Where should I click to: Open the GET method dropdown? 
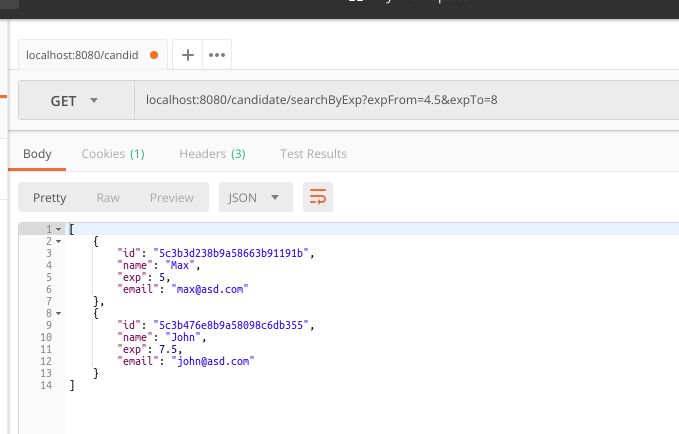pyautogui.click(x=76, y=100)
